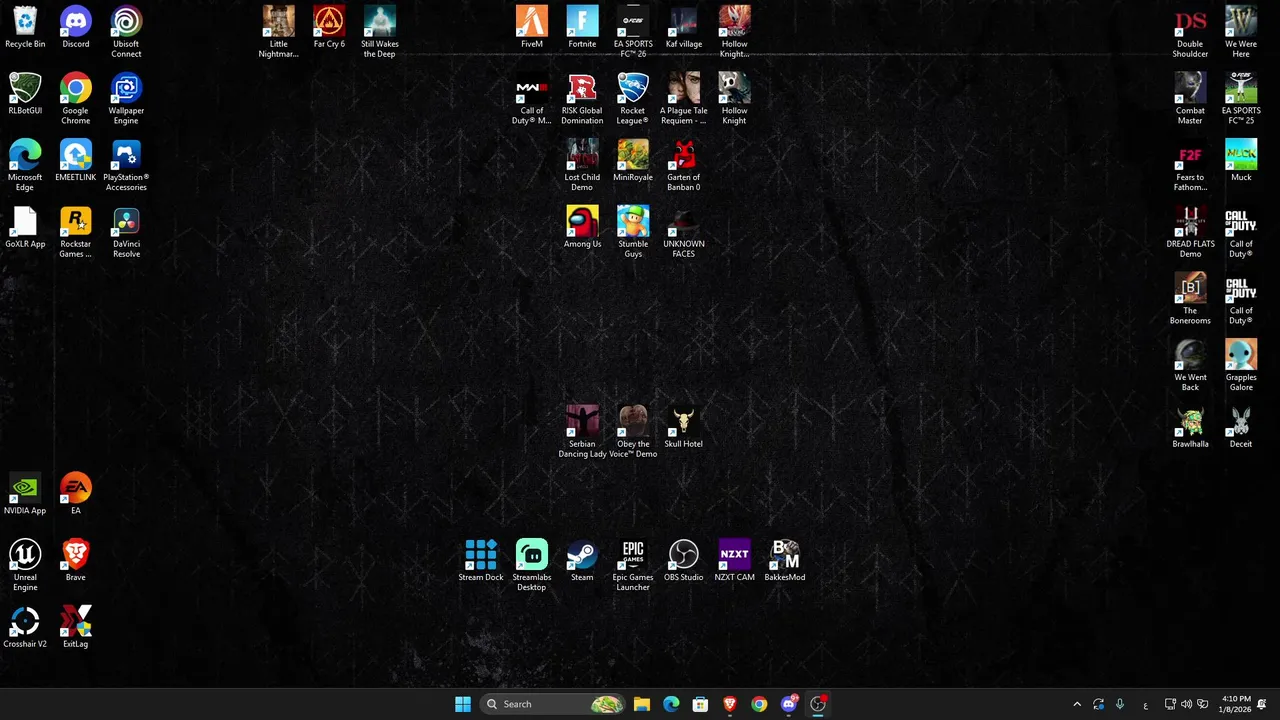Select the Wallpaper Engine desktop icon
The image size is (1280, 720).
coord(126,99)
